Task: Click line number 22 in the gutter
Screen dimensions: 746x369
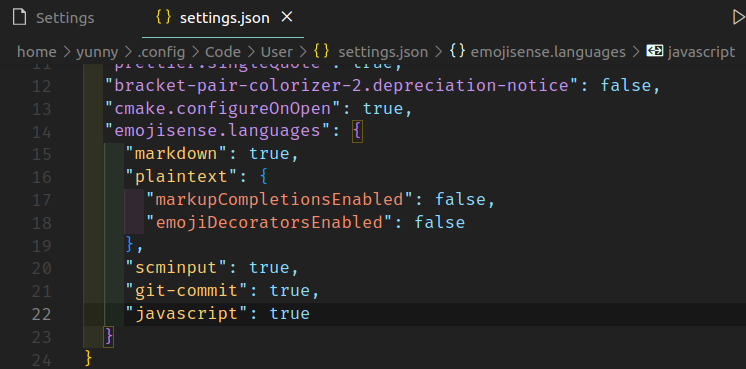Action: pyautogui.click(x=42, y=314)
